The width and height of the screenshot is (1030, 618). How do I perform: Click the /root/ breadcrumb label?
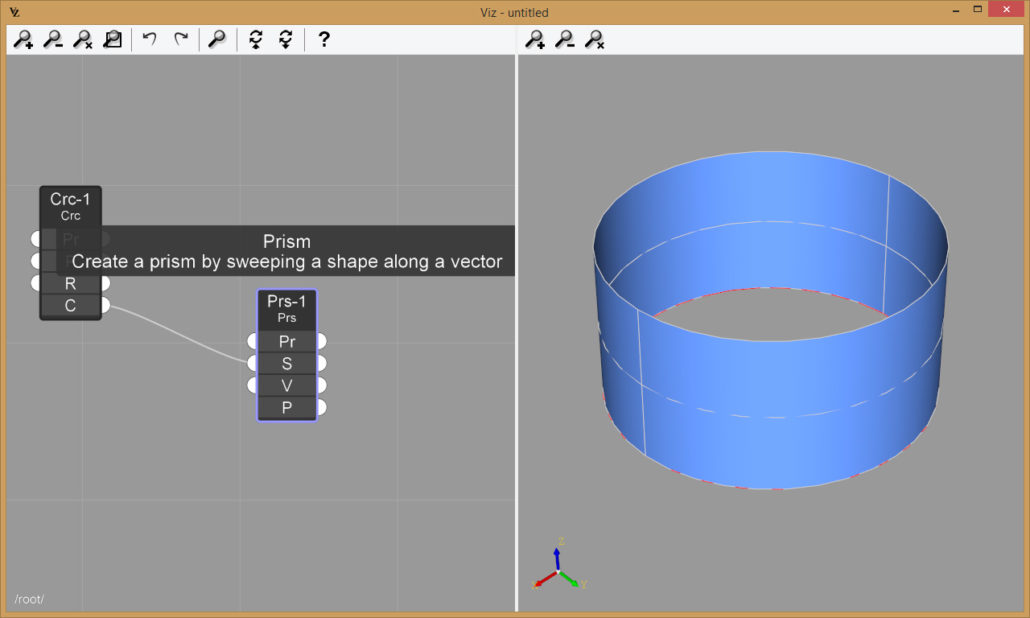[x=29, y=598]
